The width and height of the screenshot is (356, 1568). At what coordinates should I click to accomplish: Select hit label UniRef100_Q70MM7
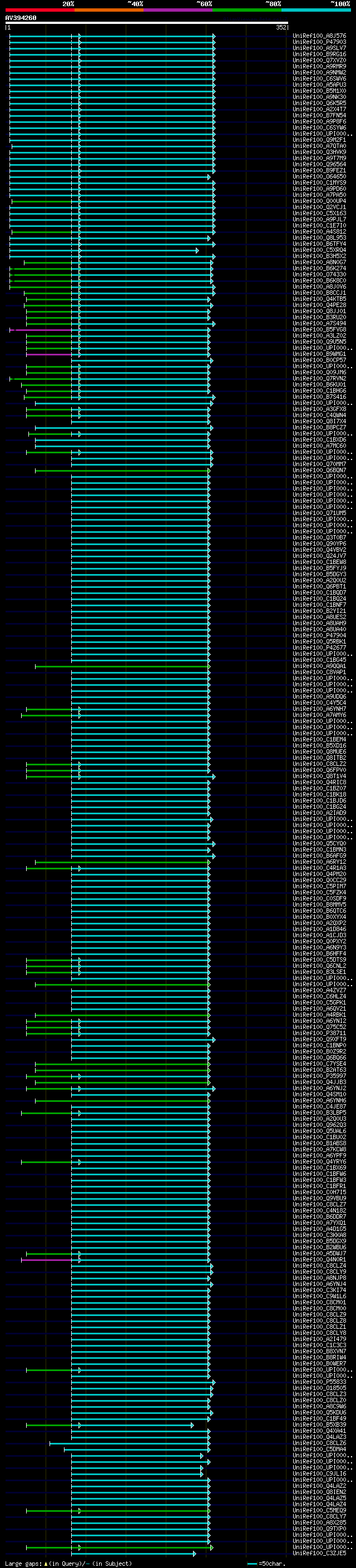pos(319,464)
